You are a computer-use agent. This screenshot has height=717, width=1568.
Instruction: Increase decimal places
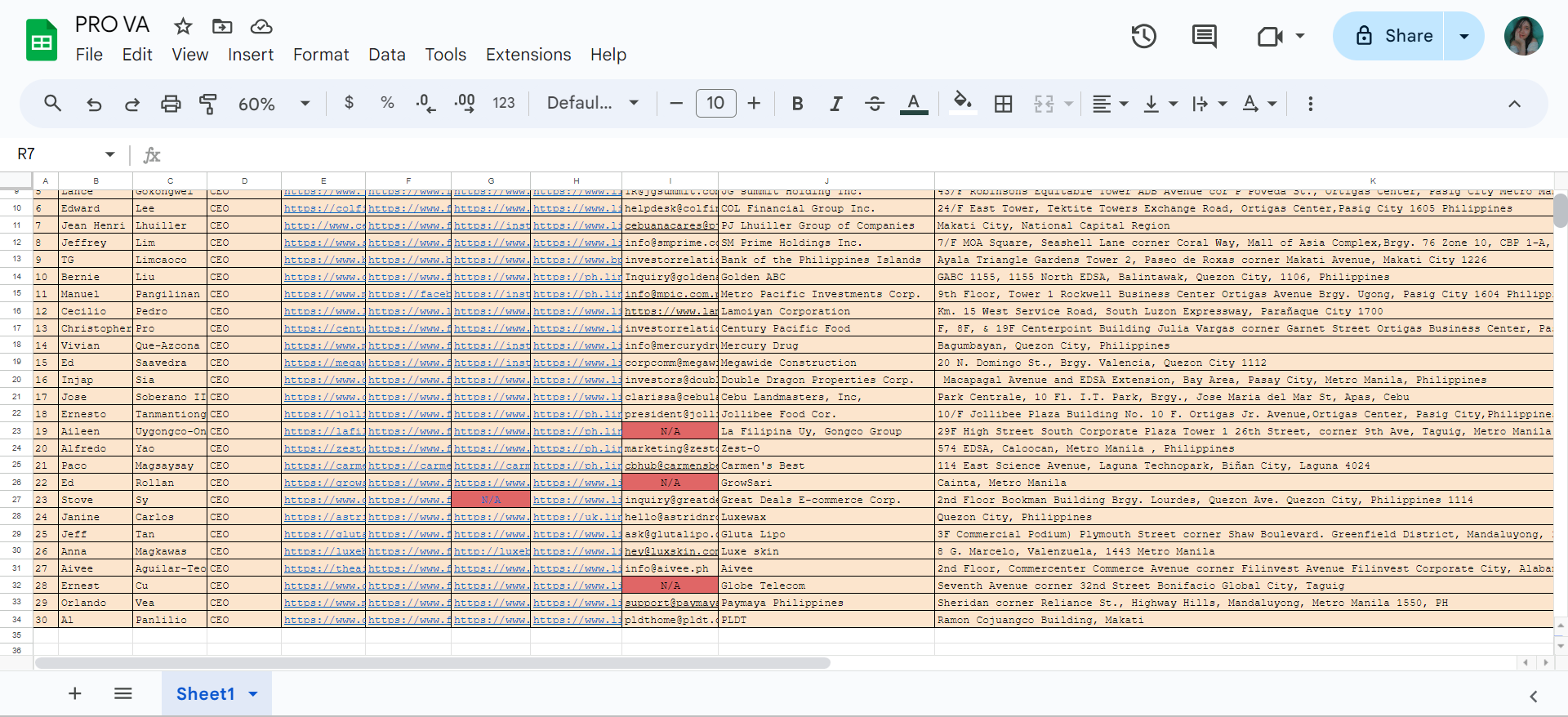pyautogui.click(x=465, y=104)
